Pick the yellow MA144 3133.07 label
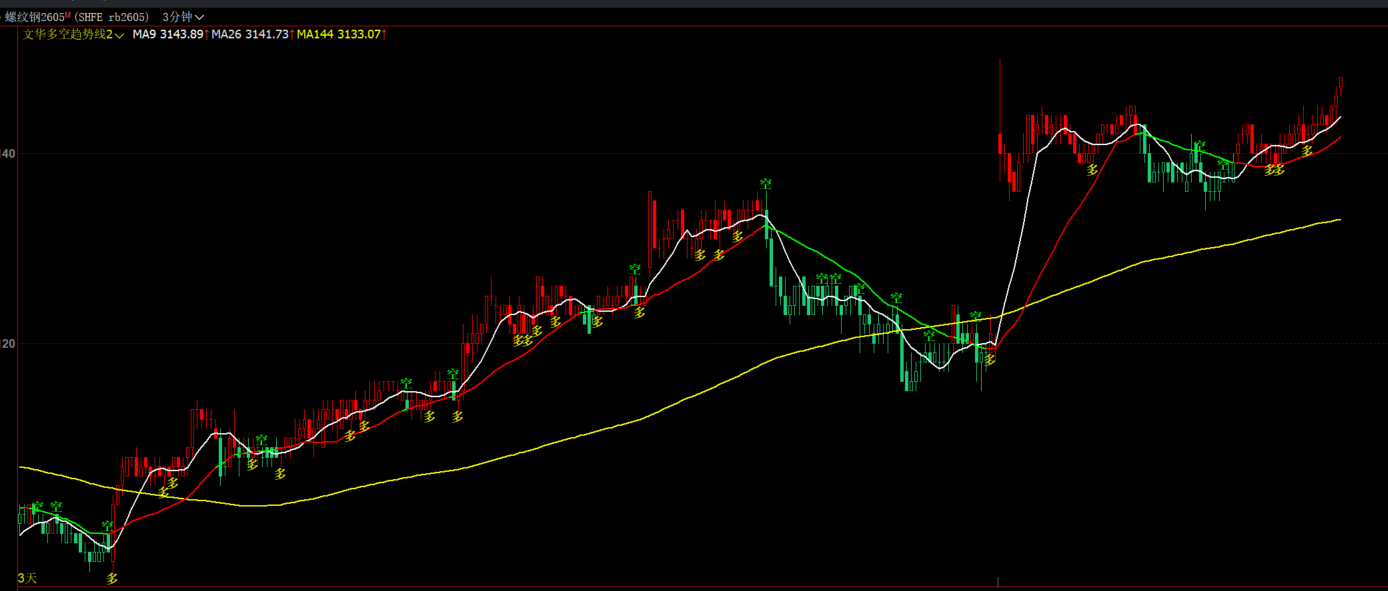This screenshot has width=1388, height=591. (338, 34)
